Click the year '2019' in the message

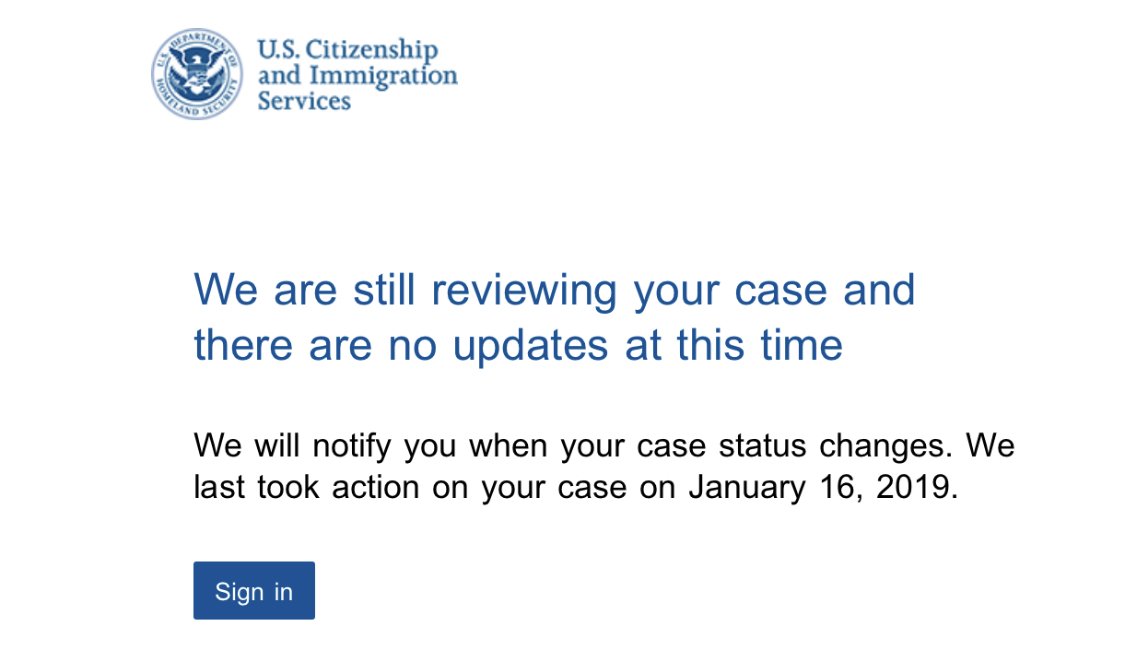(914, 486)
